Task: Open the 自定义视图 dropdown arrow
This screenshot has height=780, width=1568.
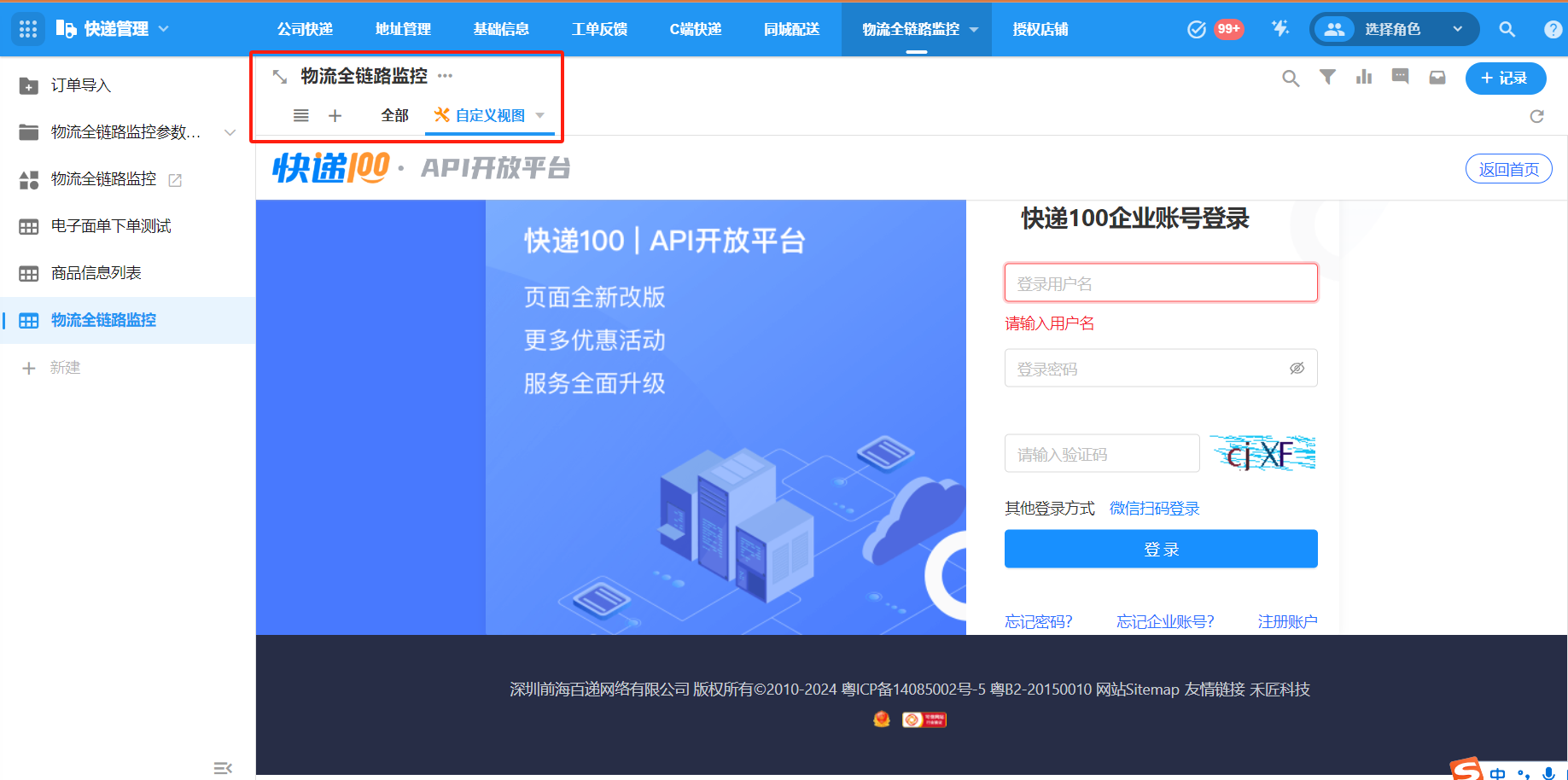Action: [x=539, y=115]
